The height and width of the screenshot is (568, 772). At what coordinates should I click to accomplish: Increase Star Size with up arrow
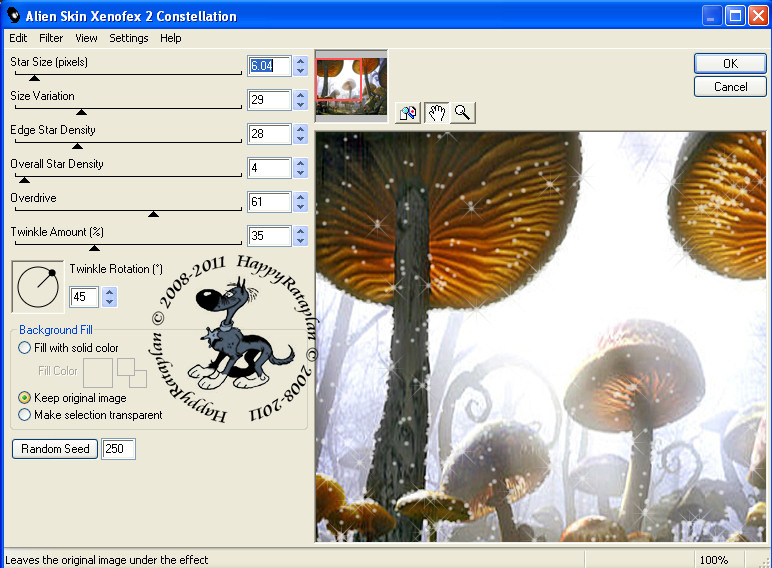[x=300, y=61]
